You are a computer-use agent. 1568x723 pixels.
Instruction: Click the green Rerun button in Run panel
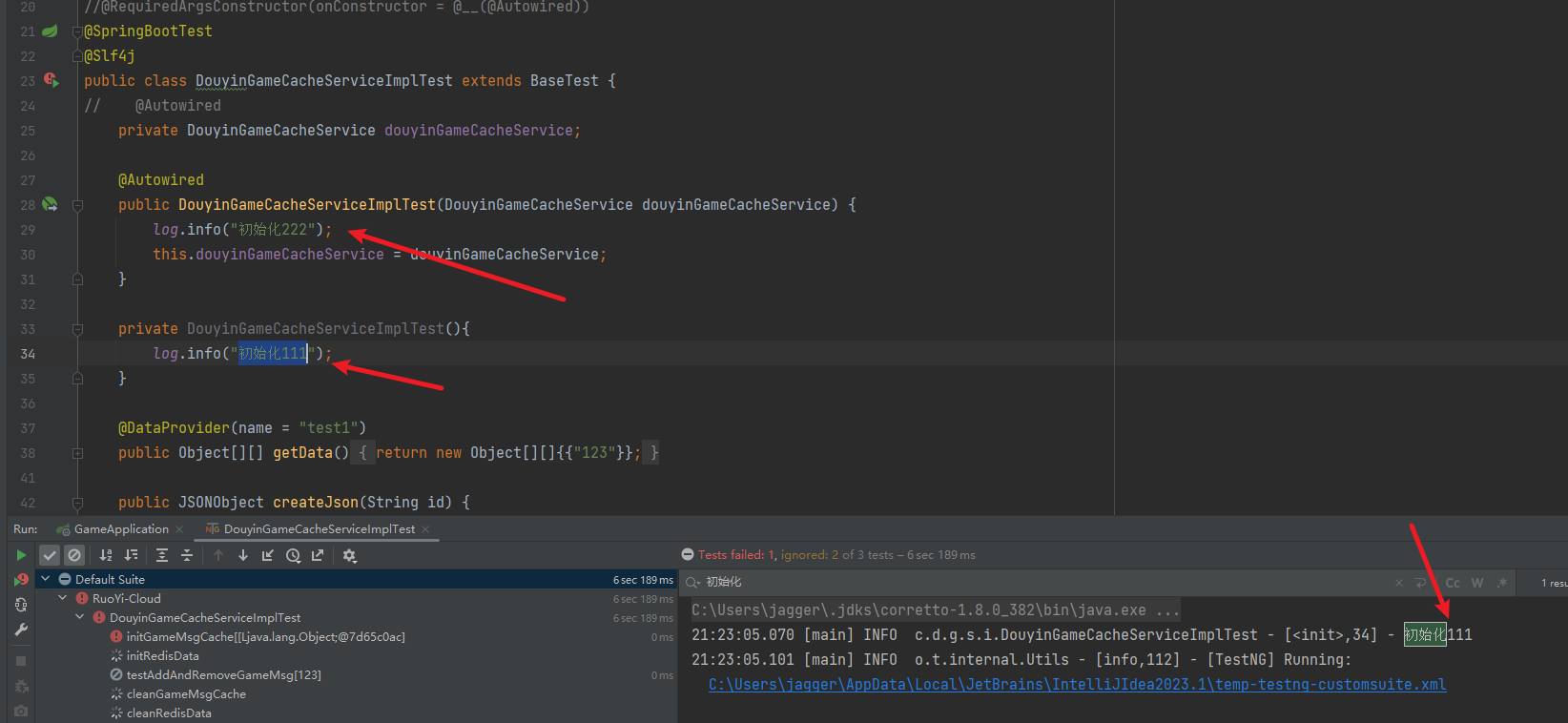click(21, 555)
